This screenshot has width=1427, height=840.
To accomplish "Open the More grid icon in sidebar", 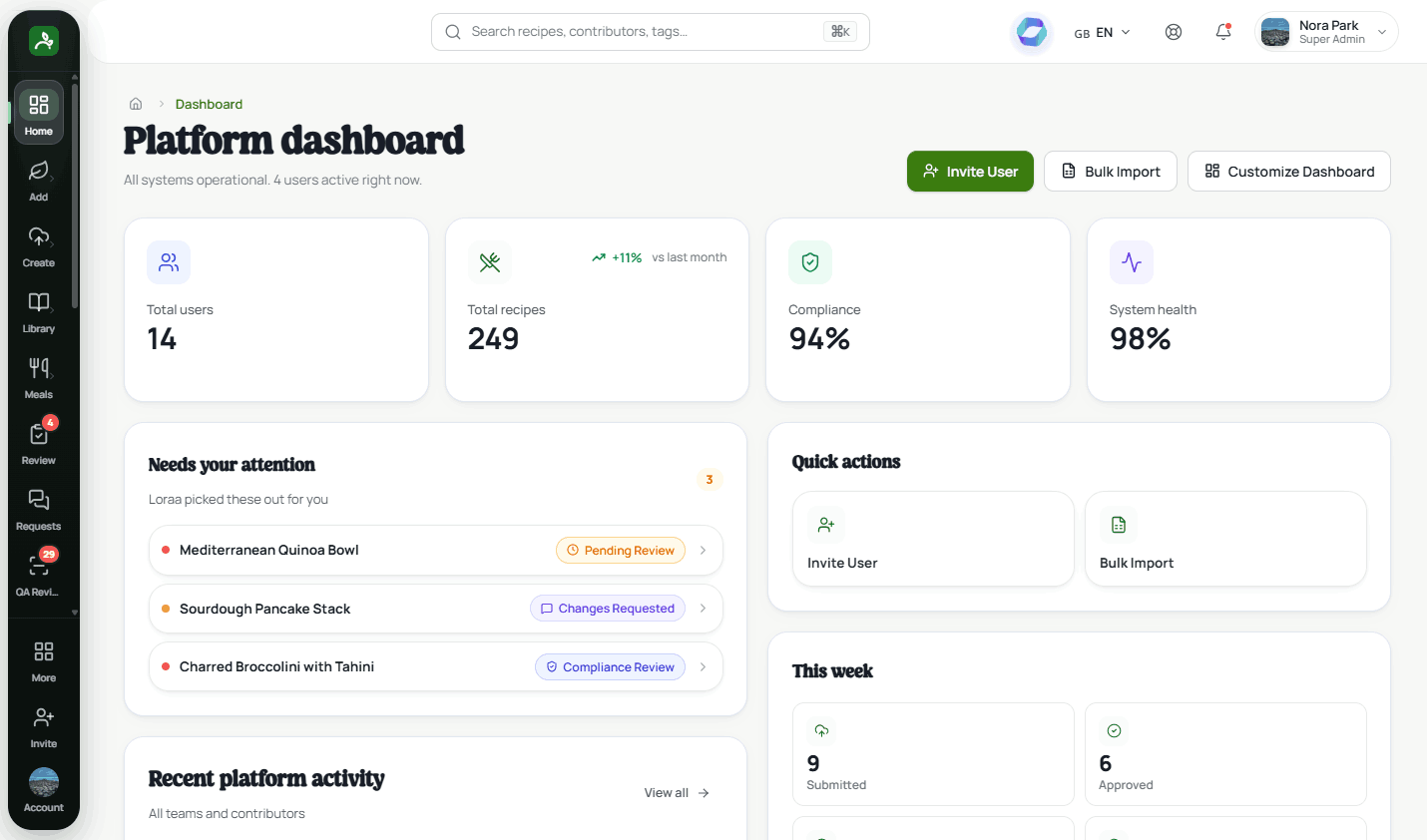I will pyautogui.click(x=44, y=651).
